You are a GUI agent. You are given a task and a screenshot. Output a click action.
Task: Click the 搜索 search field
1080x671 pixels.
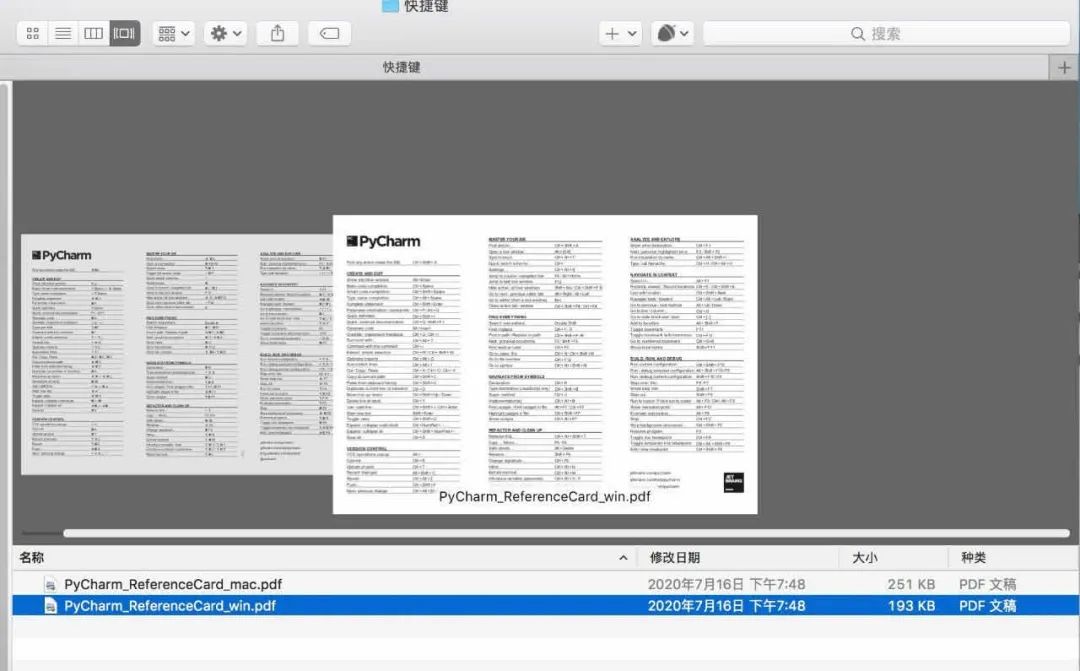point(886,33)
